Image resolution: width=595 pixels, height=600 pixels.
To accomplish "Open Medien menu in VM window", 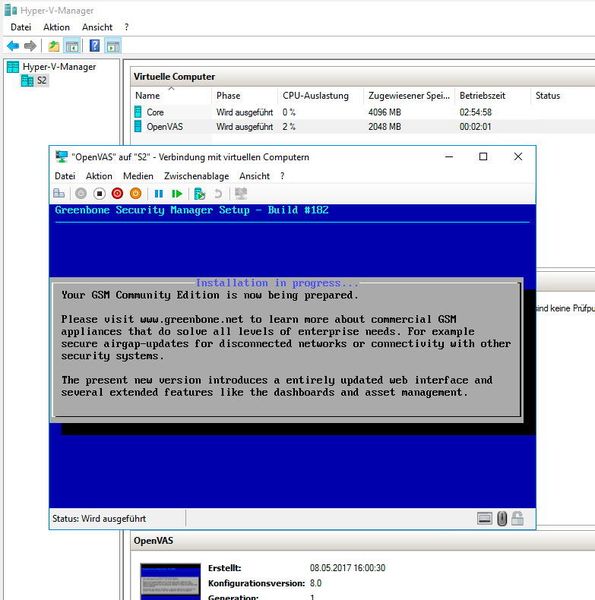I will 138,176.
